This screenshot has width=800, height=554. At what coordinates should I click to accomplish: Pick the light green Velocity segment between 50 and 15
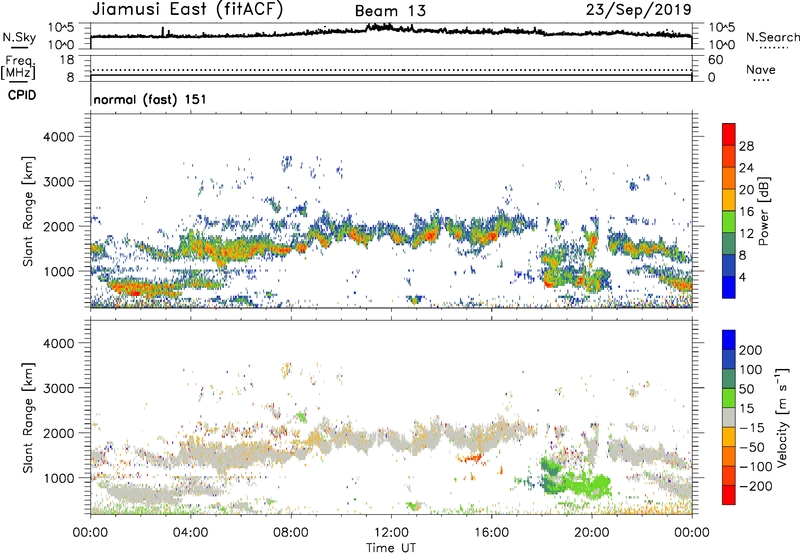(x=729, y=398)
